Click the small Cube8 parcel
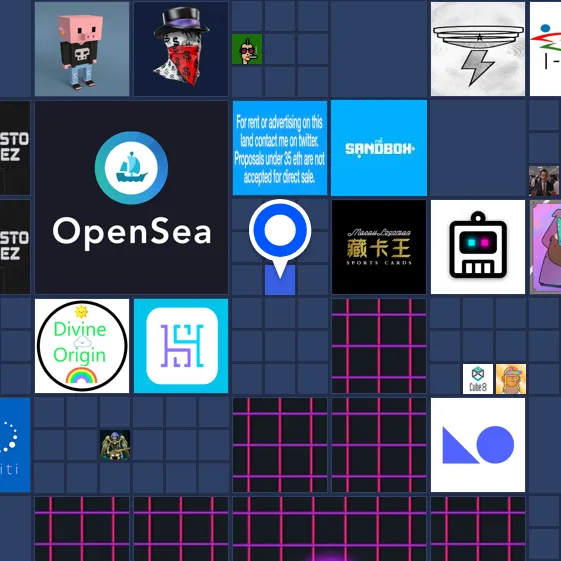The image size is (561, 561). (x=478, y=379)
